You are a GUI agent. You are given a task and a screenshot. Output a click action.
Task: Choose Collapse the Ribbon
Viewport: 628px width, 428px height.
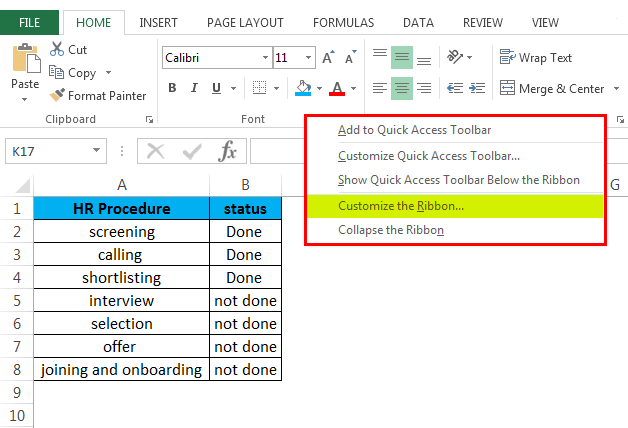pyautogui.click(x=455, y=230)
